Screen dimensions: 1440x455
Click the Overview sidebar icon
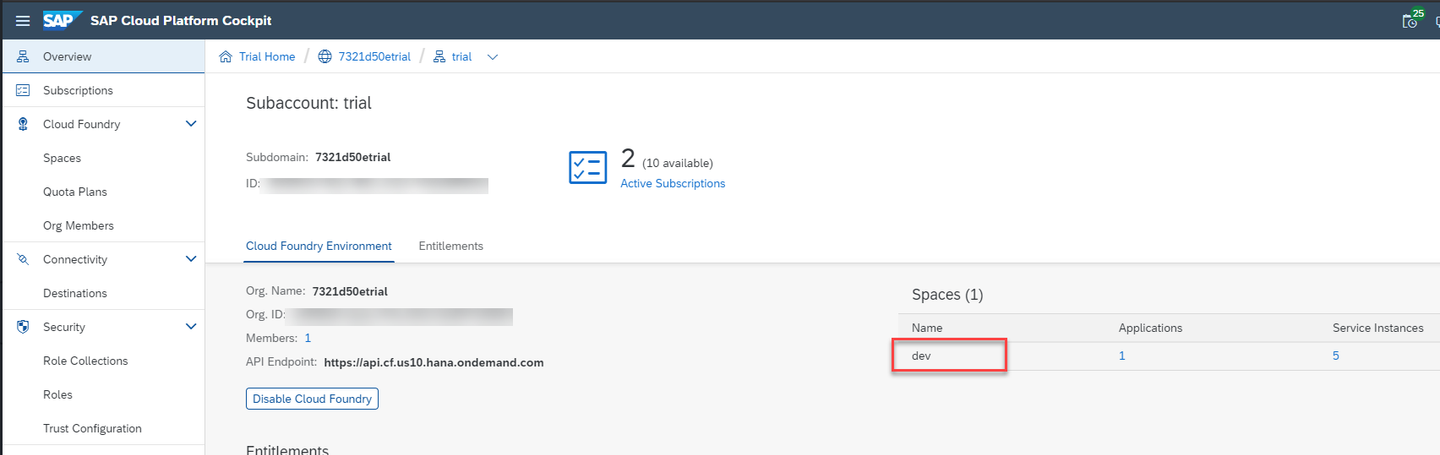click(23, 57)
